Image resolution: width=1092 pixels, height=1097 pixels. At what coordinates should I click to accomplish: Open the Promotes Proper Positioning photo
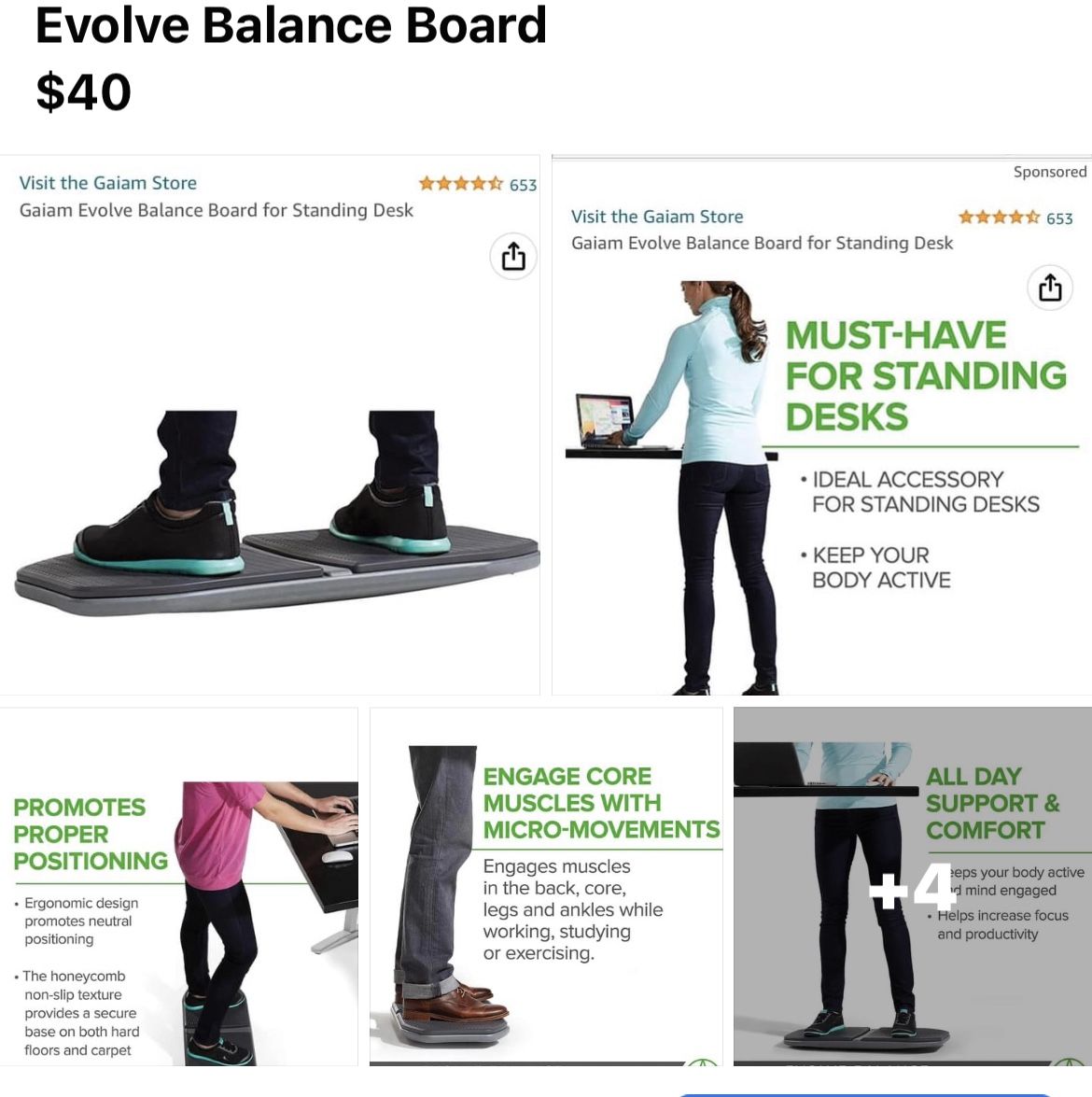(x=179, y=886)
